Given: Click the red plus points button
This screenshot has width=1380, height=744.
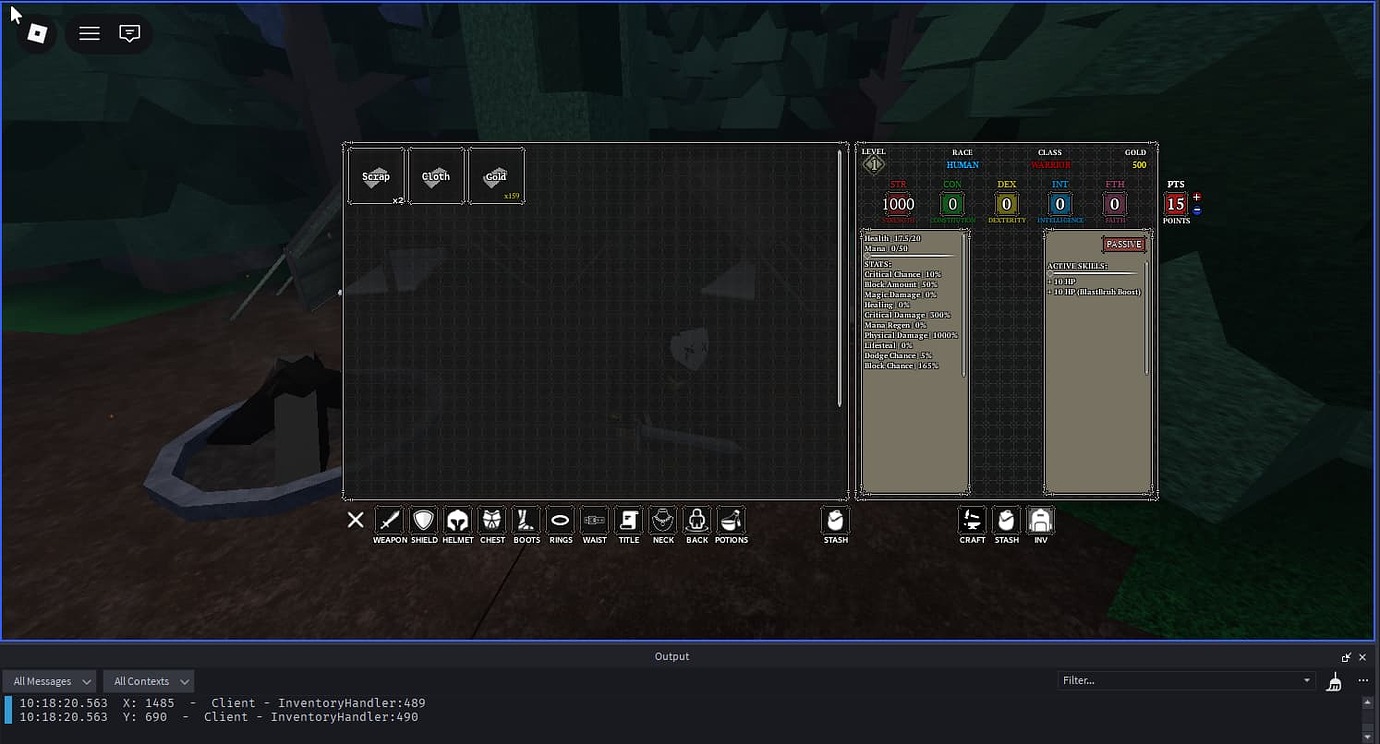Looking at the screenshot, I should click(x=1197, y=197).
